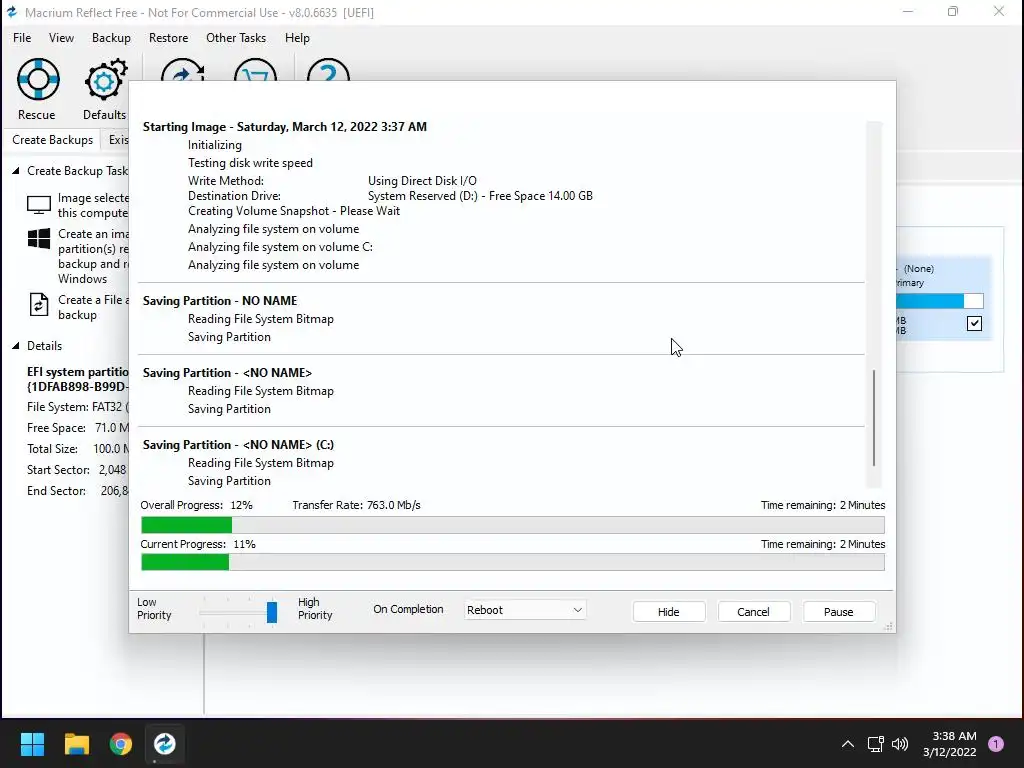Switch to the Create Backups tab
The width and height of the screenshot is (1024, 768).
coord(52,140)
